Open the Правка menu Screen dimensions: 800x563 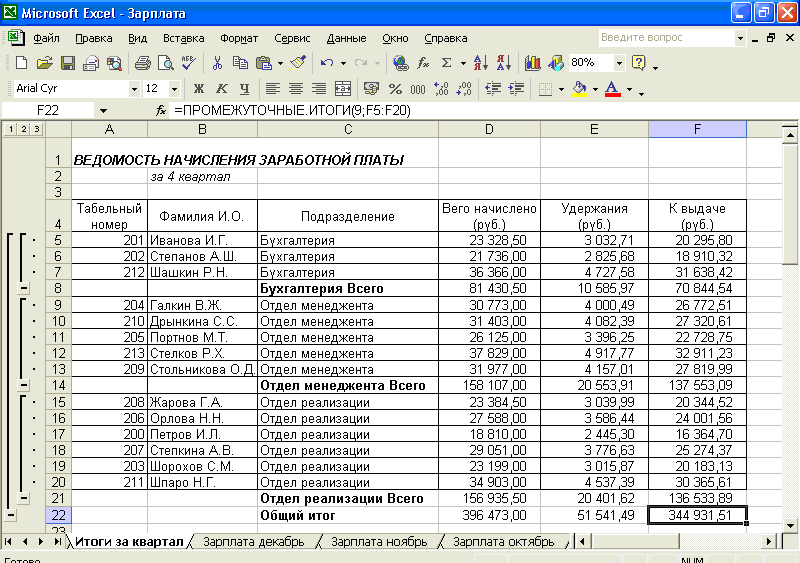(x=93, y=38)
